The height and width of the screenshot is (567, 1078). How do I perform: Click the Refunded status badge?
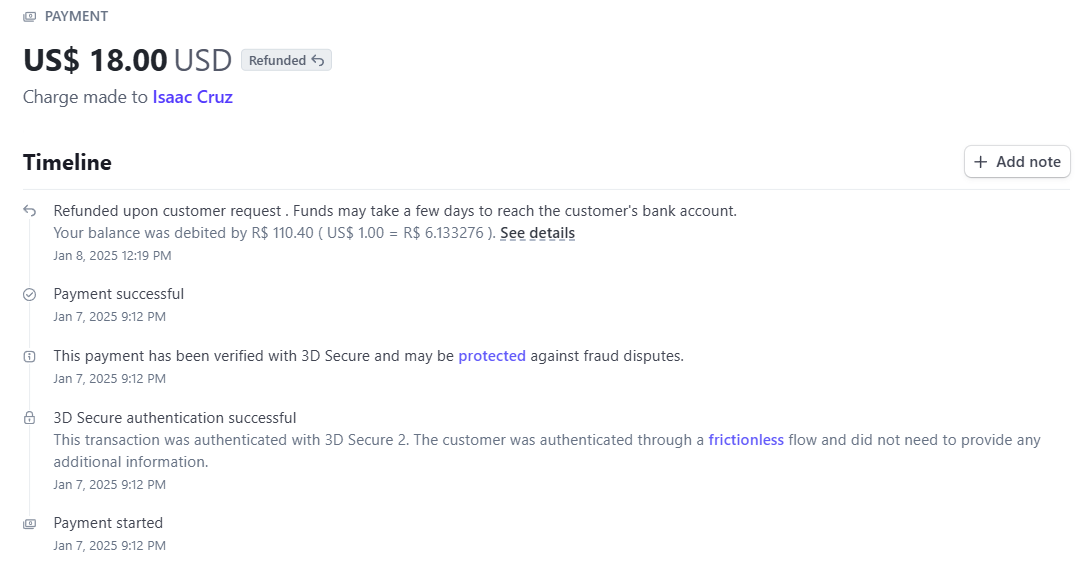click(286, 60)
